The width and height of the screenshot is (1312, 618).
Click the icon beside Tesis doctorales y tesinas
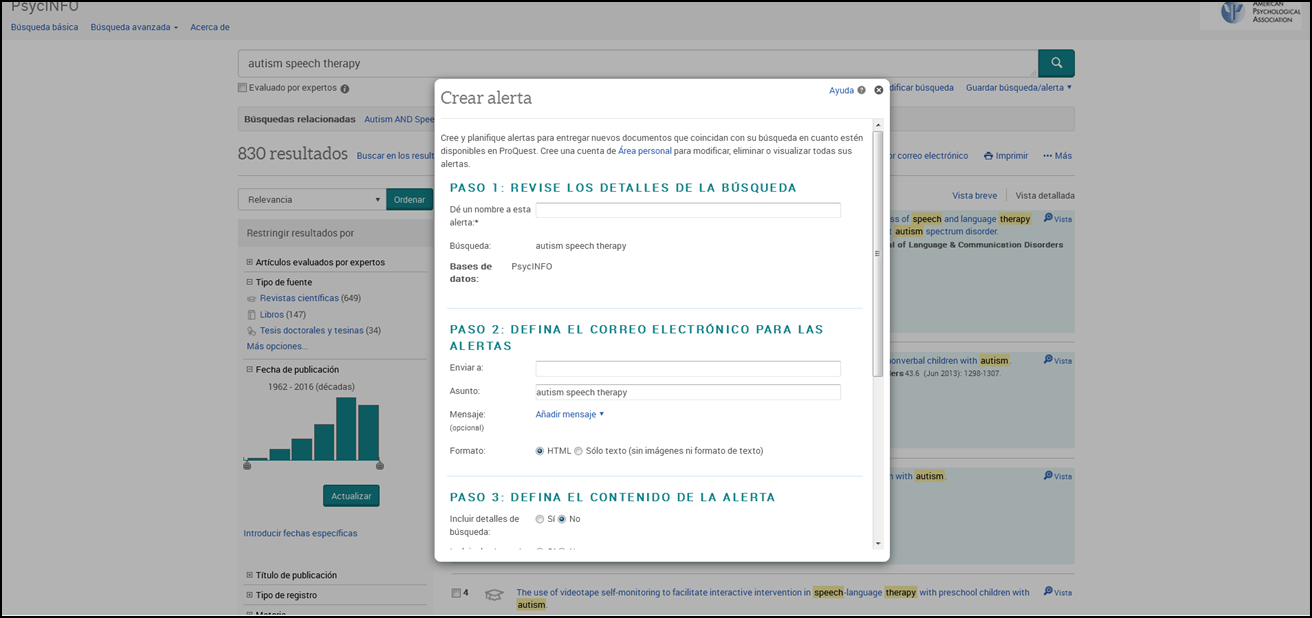[x=251, y=330]
